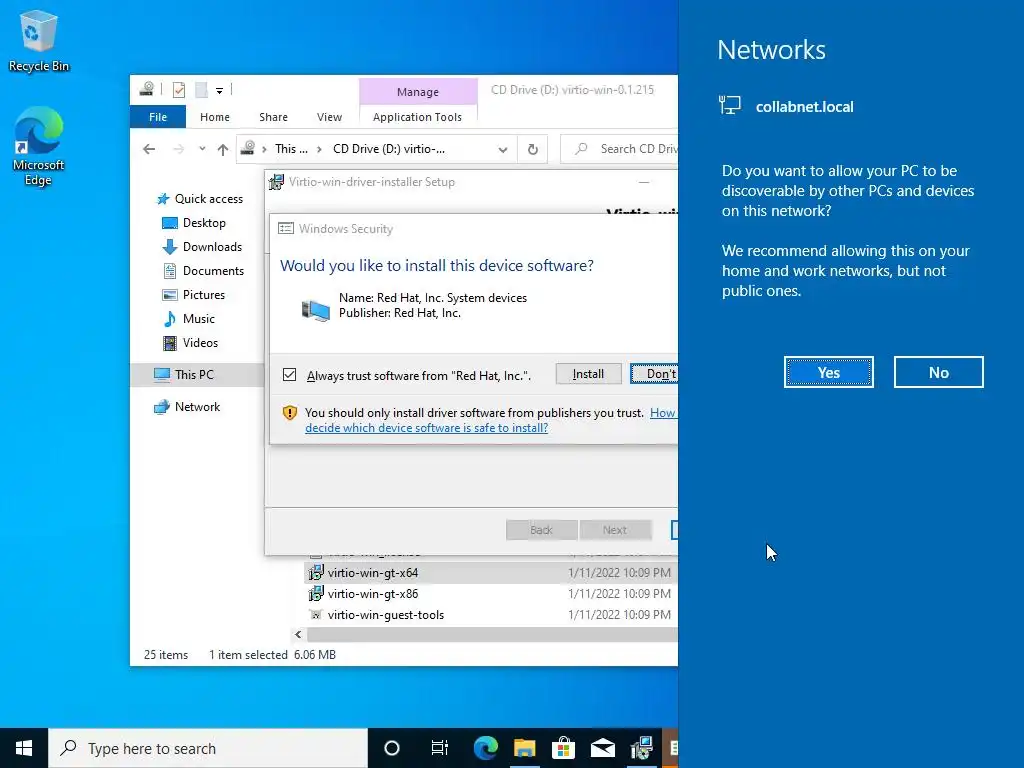
Task: Launch Microsoft Edge from the desktop shortcut
Action: 39,146
